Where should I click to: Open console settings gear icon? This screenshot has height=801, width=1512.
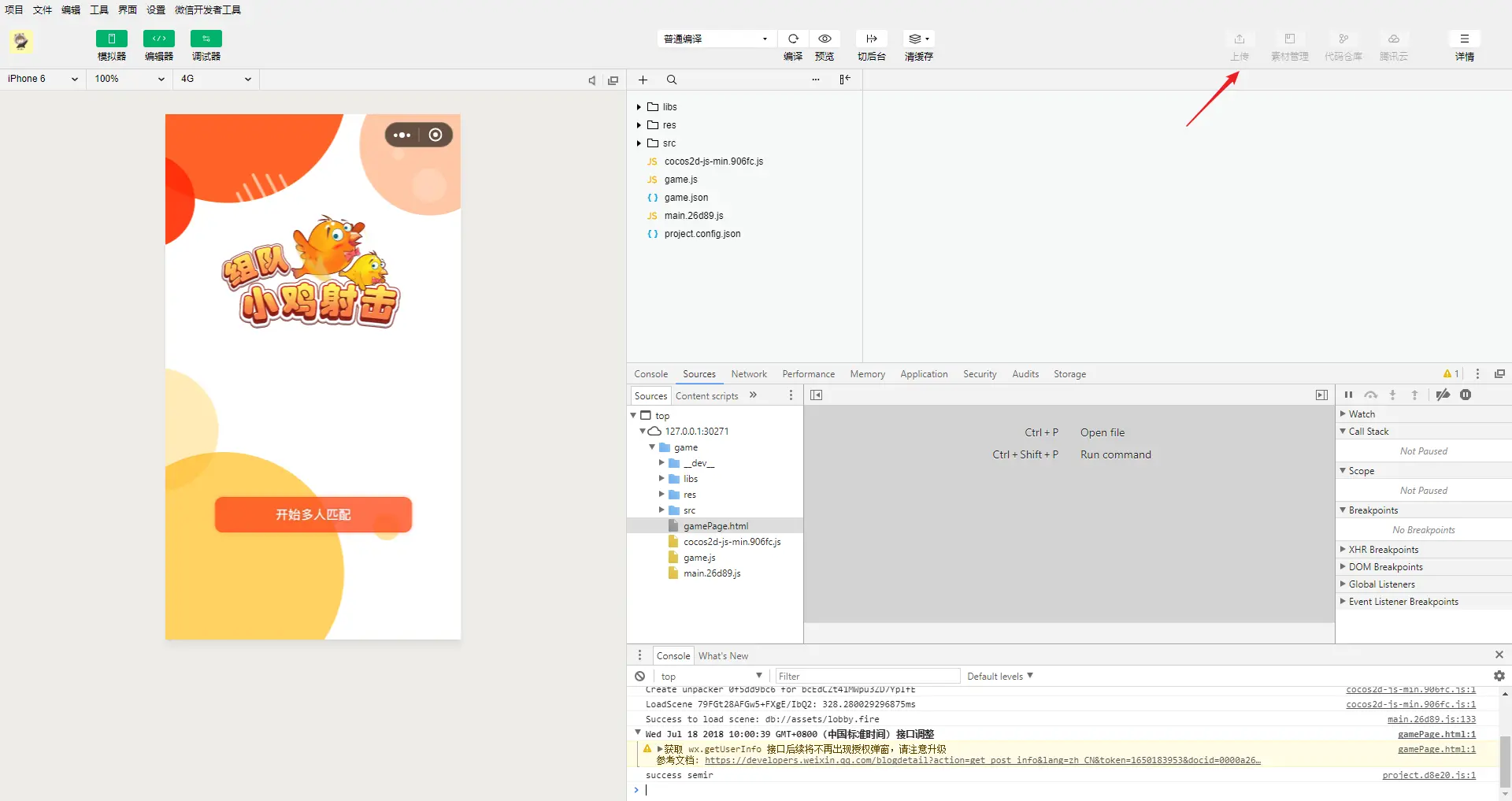pyautogui.click(x=1499, y=676)
